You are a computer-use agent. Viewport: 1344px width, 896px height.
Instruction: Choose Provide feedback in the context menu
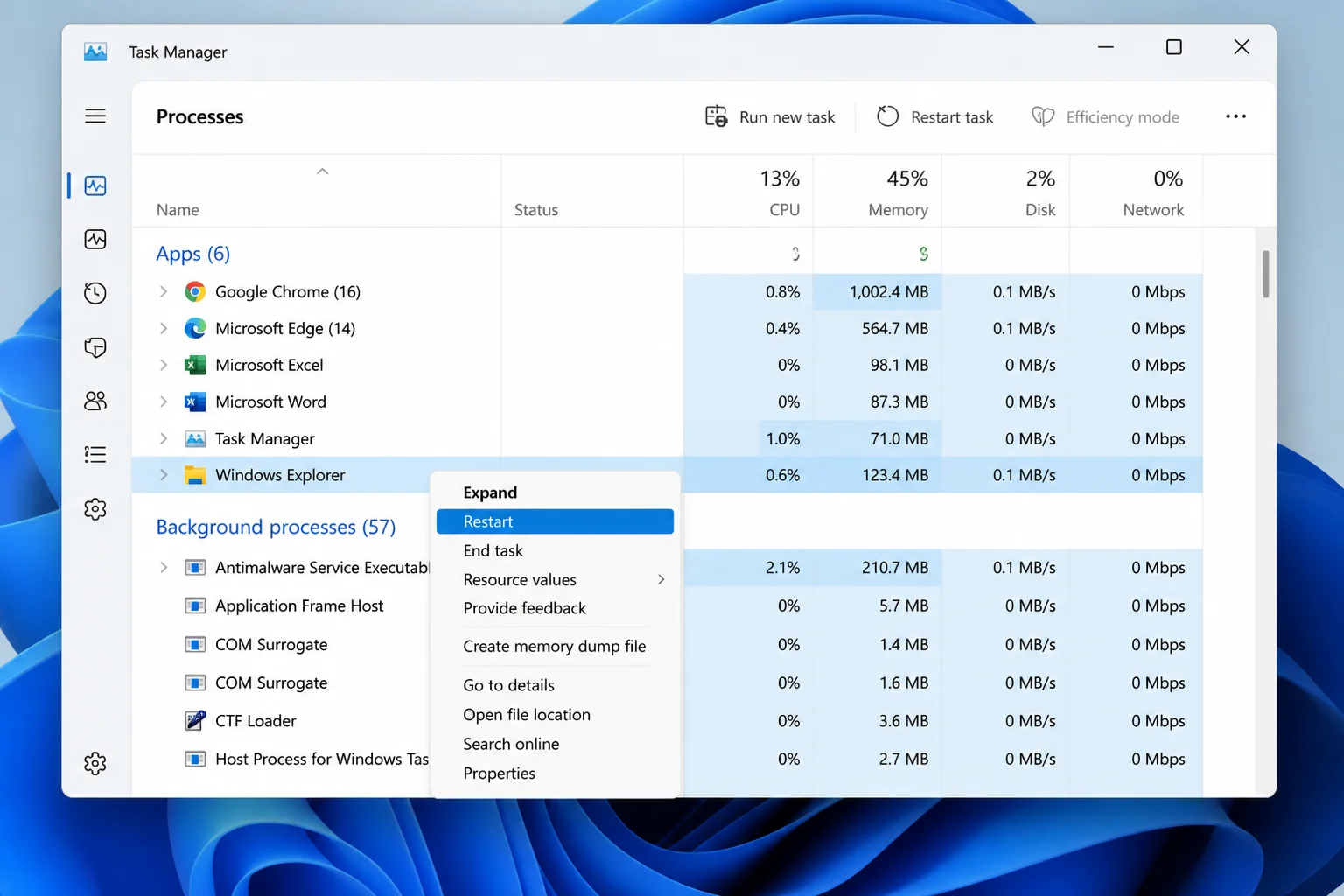click(555, 608)
